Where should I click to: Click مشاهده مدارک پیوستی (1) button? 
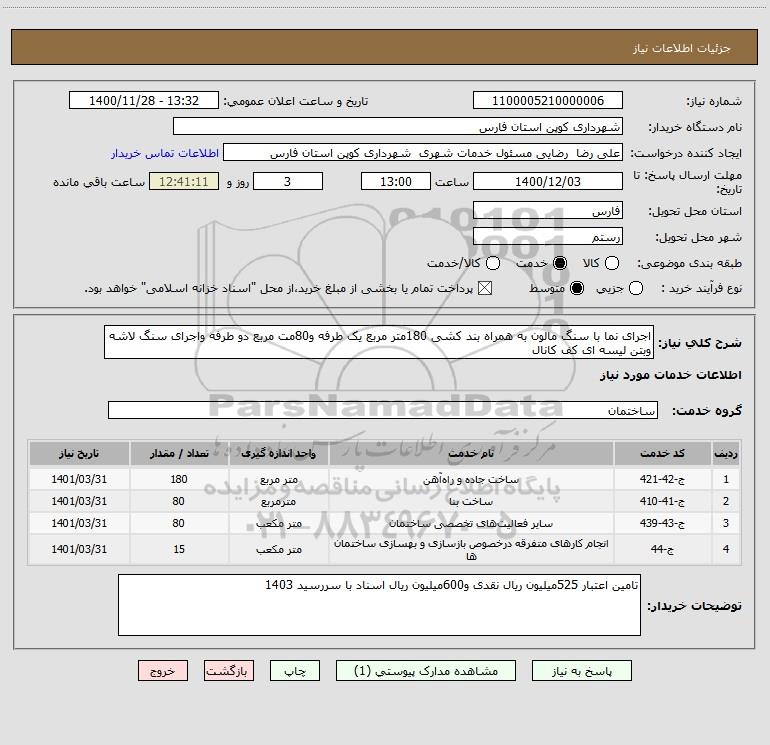tap(426, 671)
